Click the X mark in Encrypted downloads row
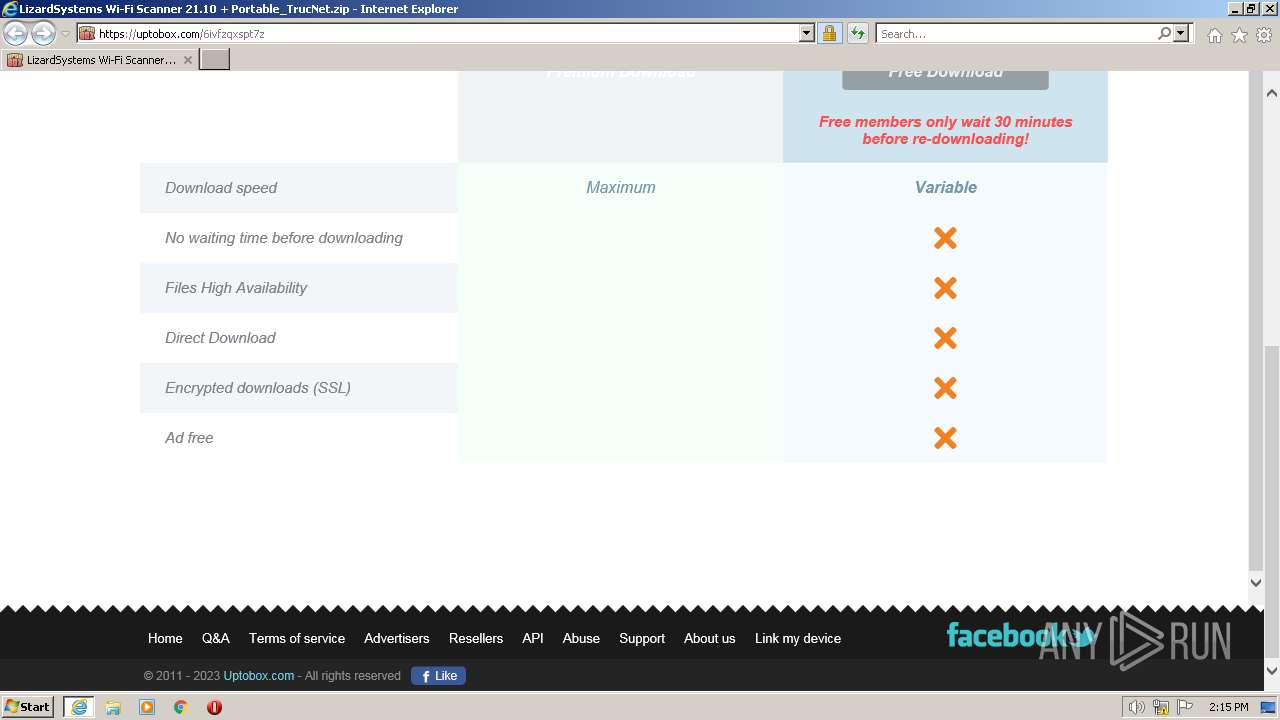The image size is (1280, 720). 945,388
